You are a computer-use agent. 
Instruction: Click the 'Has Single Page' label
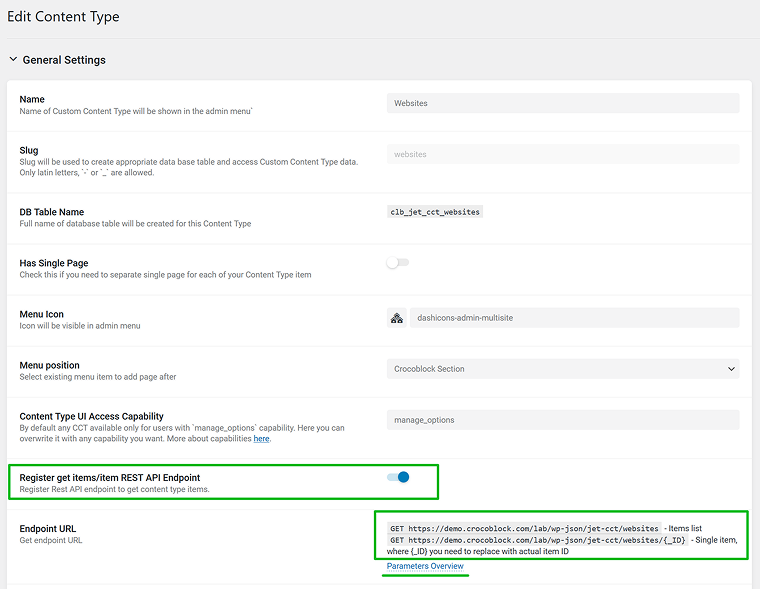coord(54,263)
